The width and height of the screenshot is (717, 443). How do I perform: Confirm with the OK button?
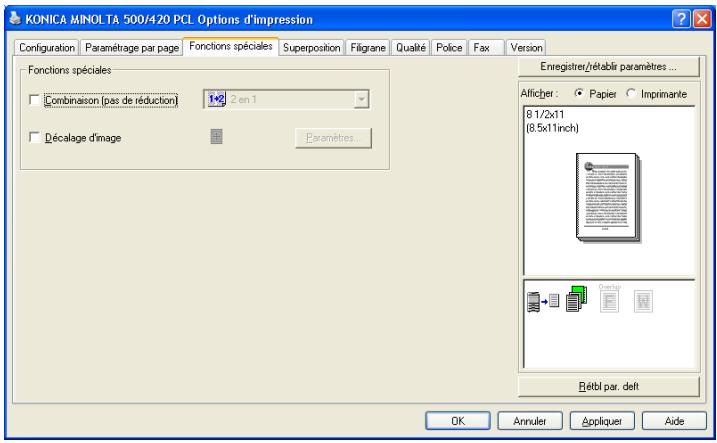coord(458,421)
